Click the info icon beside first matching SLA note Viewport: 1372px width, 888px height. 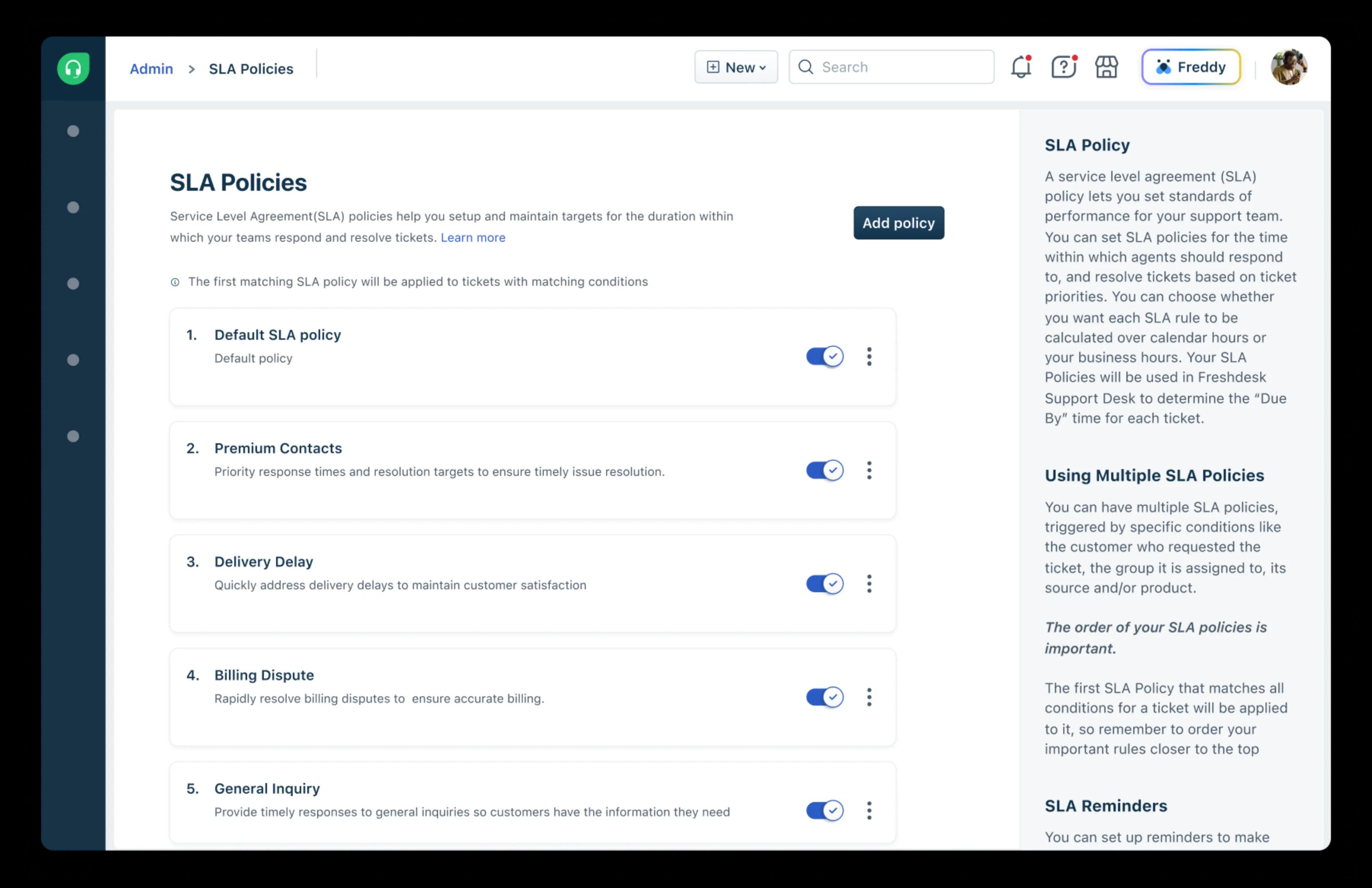click(x=175, y=282)
